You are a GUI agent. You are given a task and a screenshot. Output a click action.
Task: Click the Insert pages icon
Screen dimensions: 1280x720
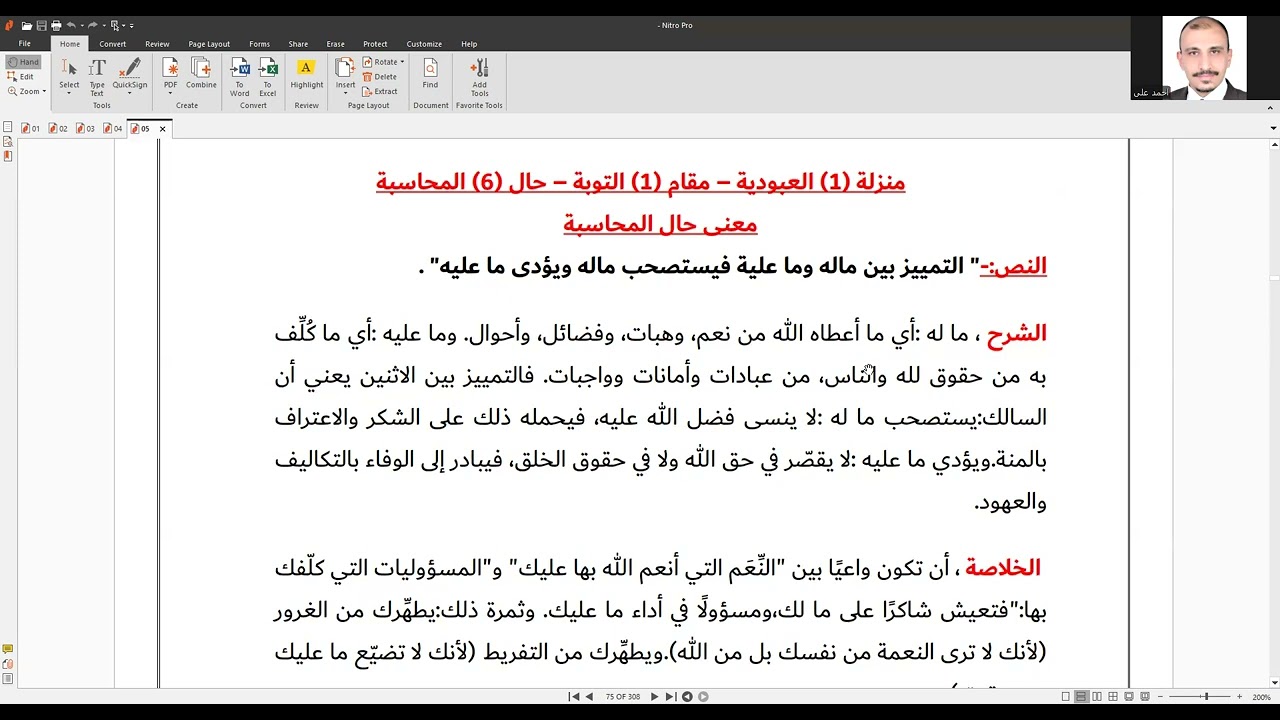tap(345, 67)
